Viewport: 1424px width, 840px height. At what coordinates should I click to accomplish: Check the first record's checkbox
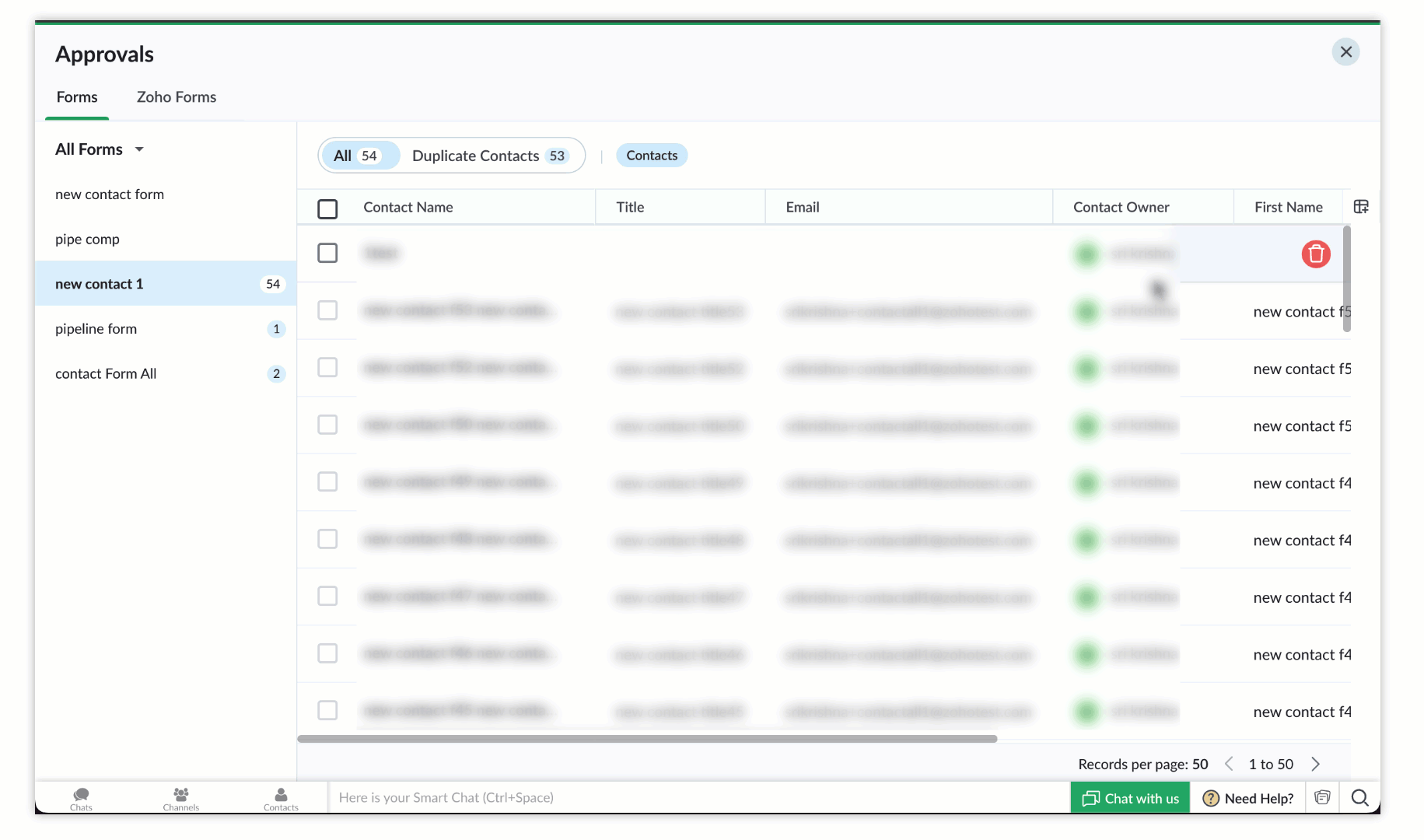point(327,254)
